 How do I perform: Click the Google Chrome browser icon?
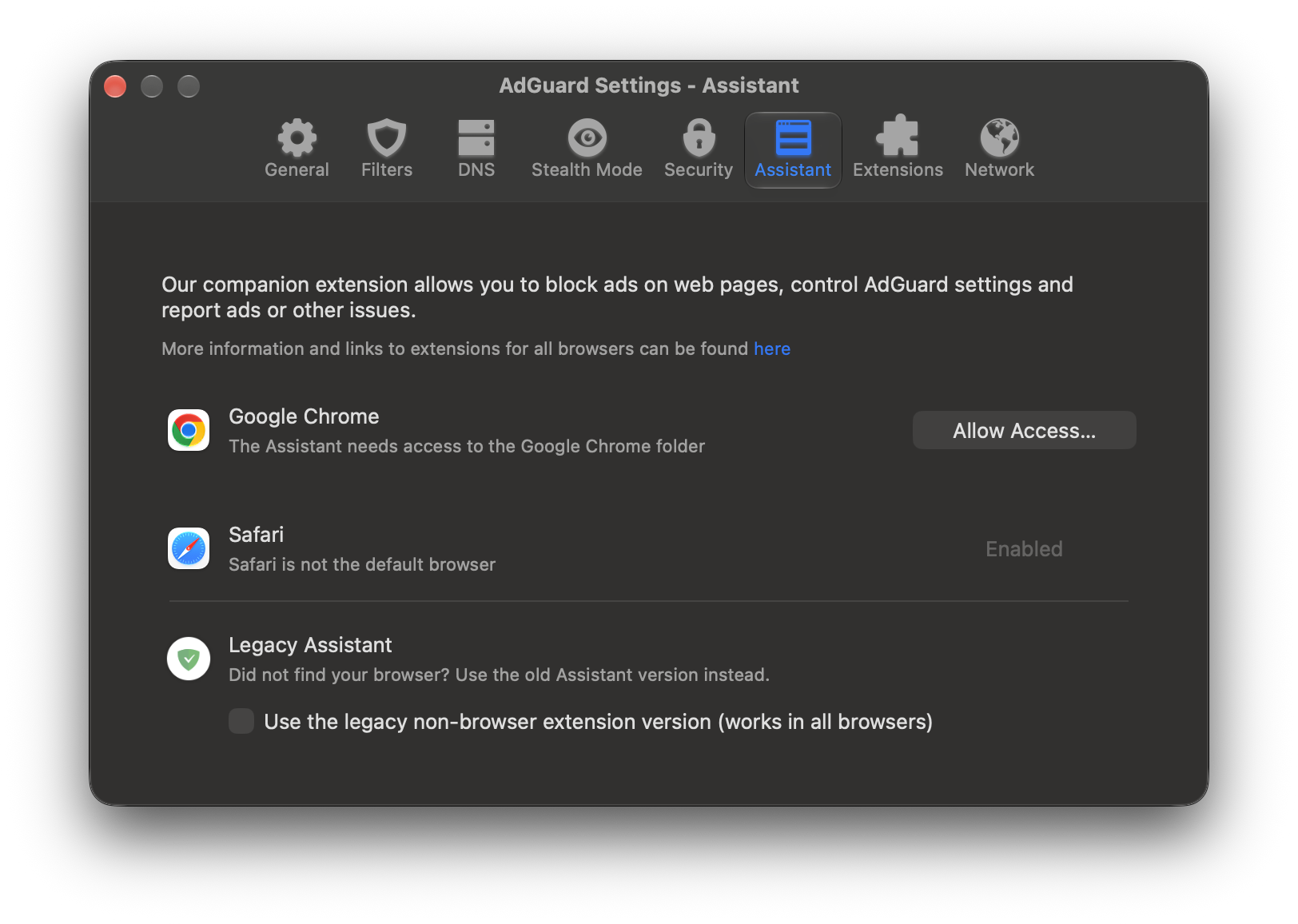[189, 430]
